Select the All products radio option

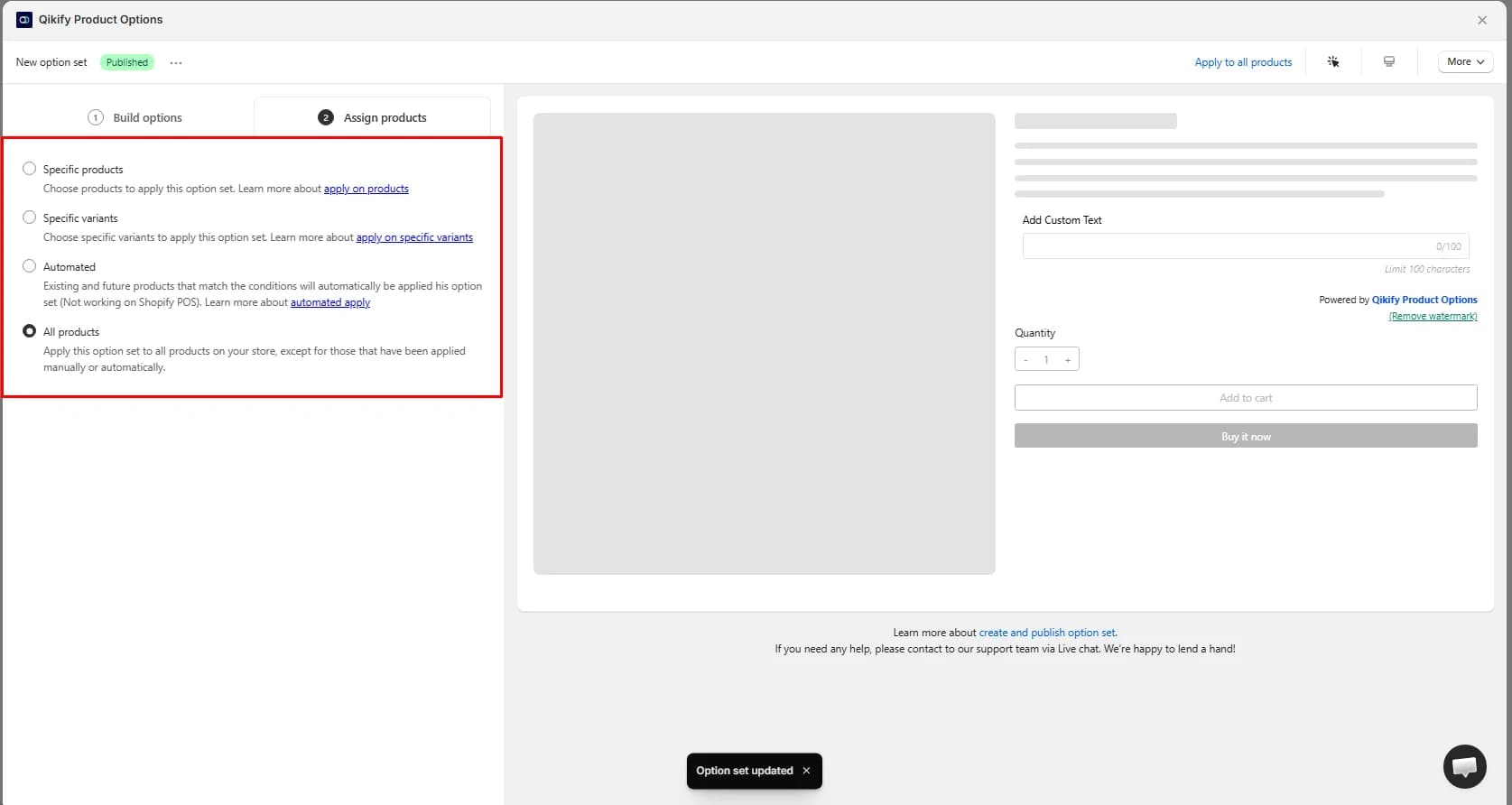point(30,331)
